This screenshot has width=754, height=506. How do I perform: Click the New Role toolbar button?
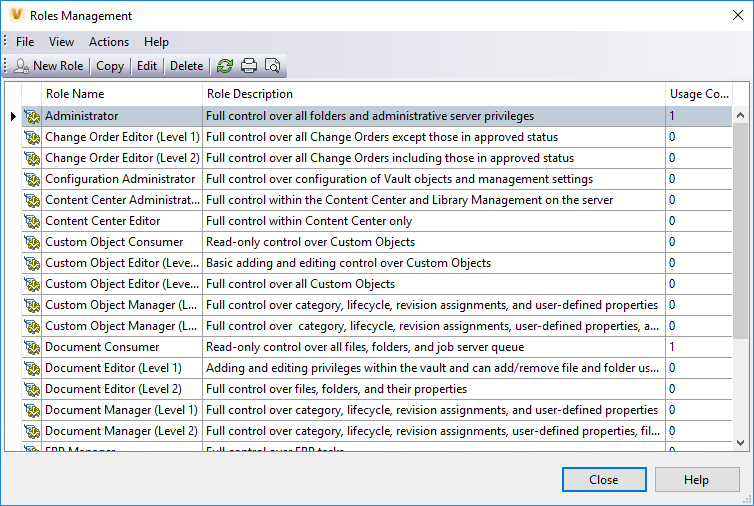(x=49, y=66)
